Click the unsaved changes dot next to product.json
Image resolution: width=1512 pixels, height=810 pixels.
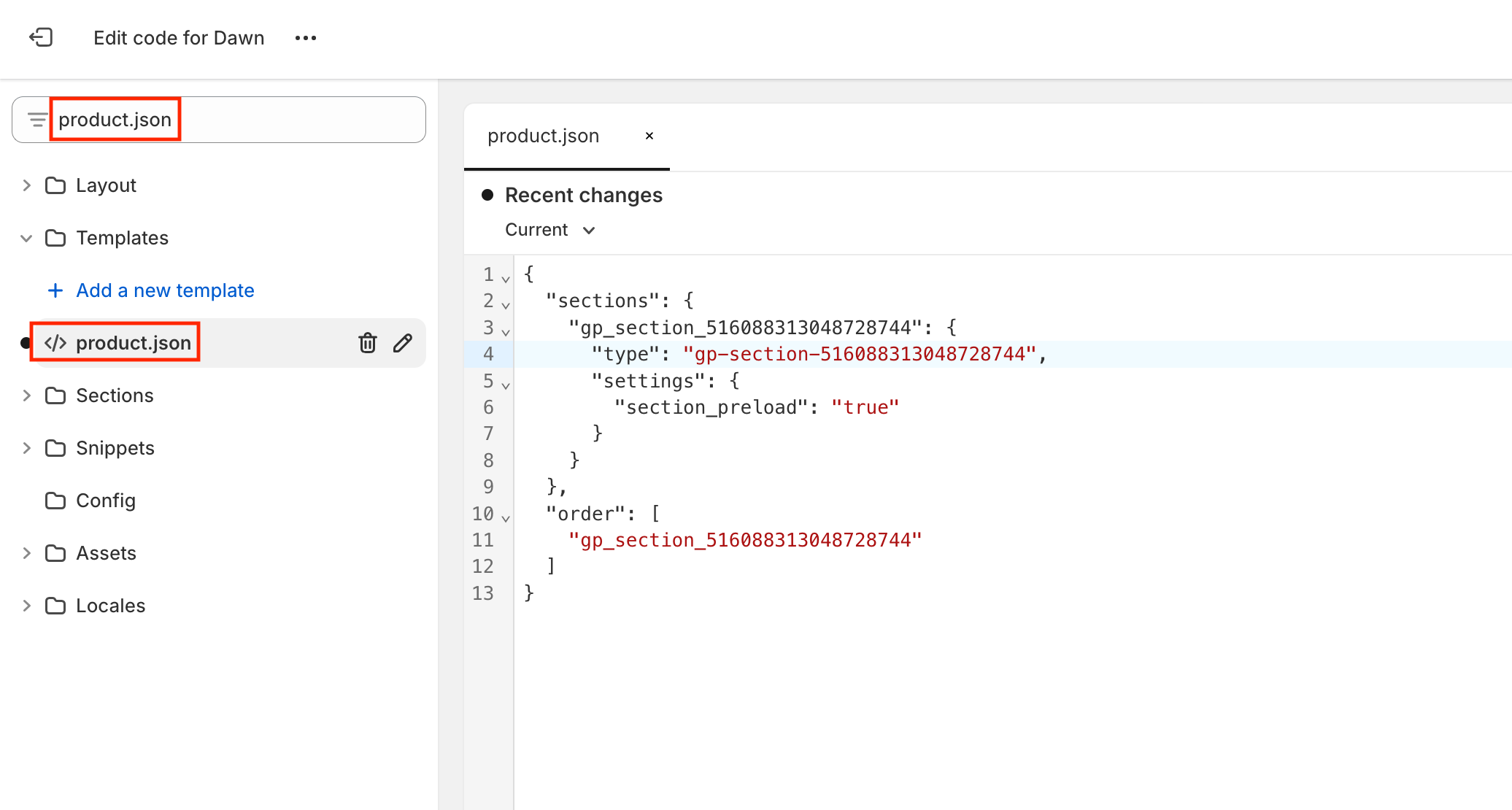26,342
